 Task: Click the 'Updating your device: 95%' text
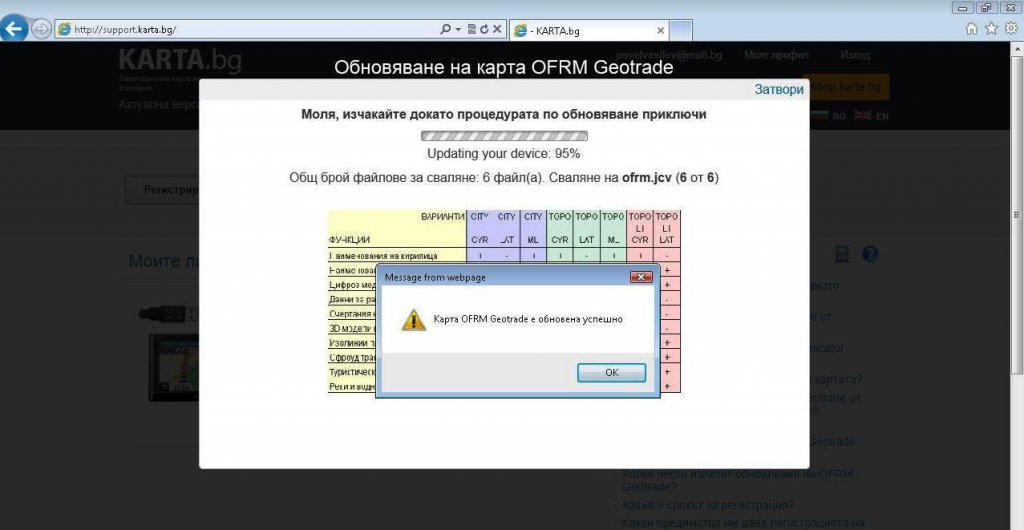504,154
